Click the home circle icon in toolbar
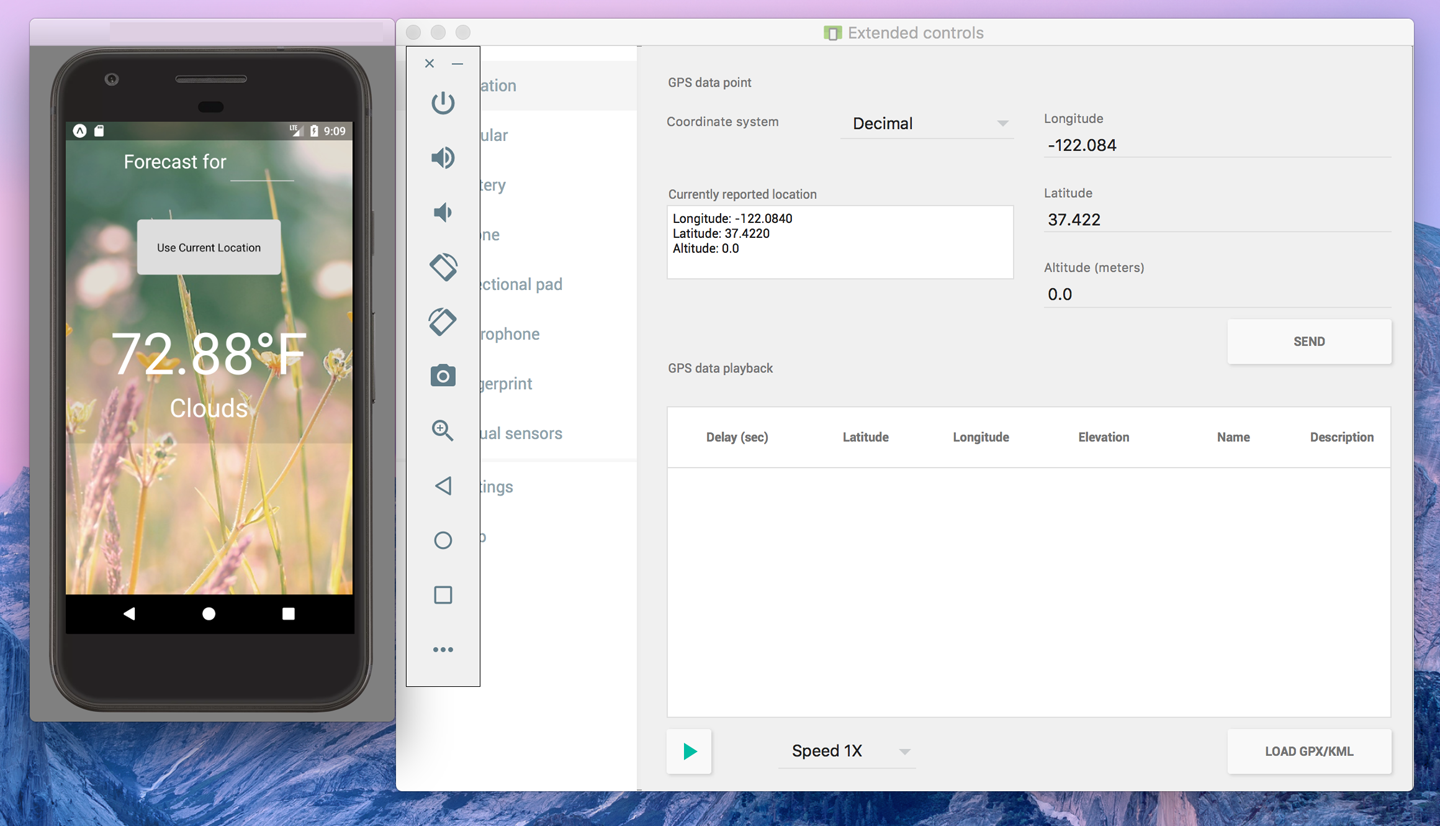Screen dimensions: 1440x826 [443, 540]
